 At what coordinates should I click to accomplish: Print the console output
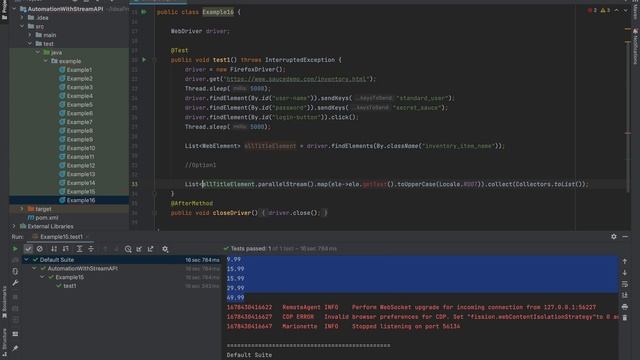pyautogui.click(x=624, y=307)
